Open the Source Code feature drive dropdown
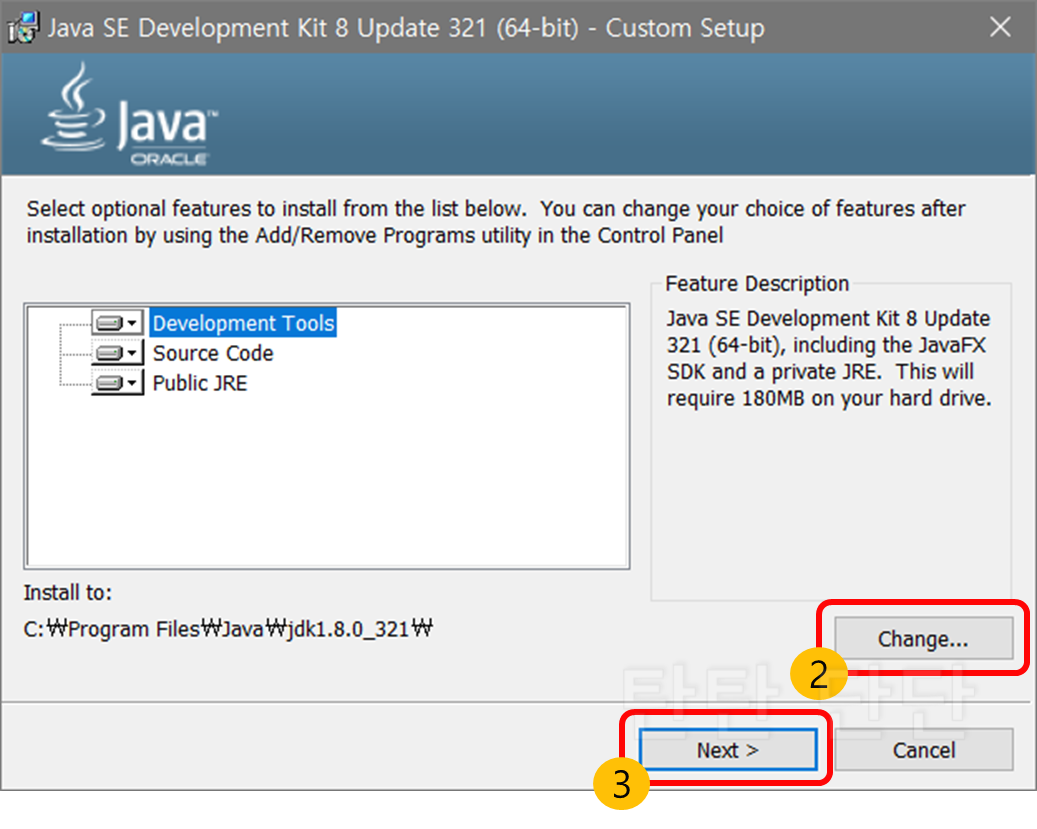 pos(118,353)
